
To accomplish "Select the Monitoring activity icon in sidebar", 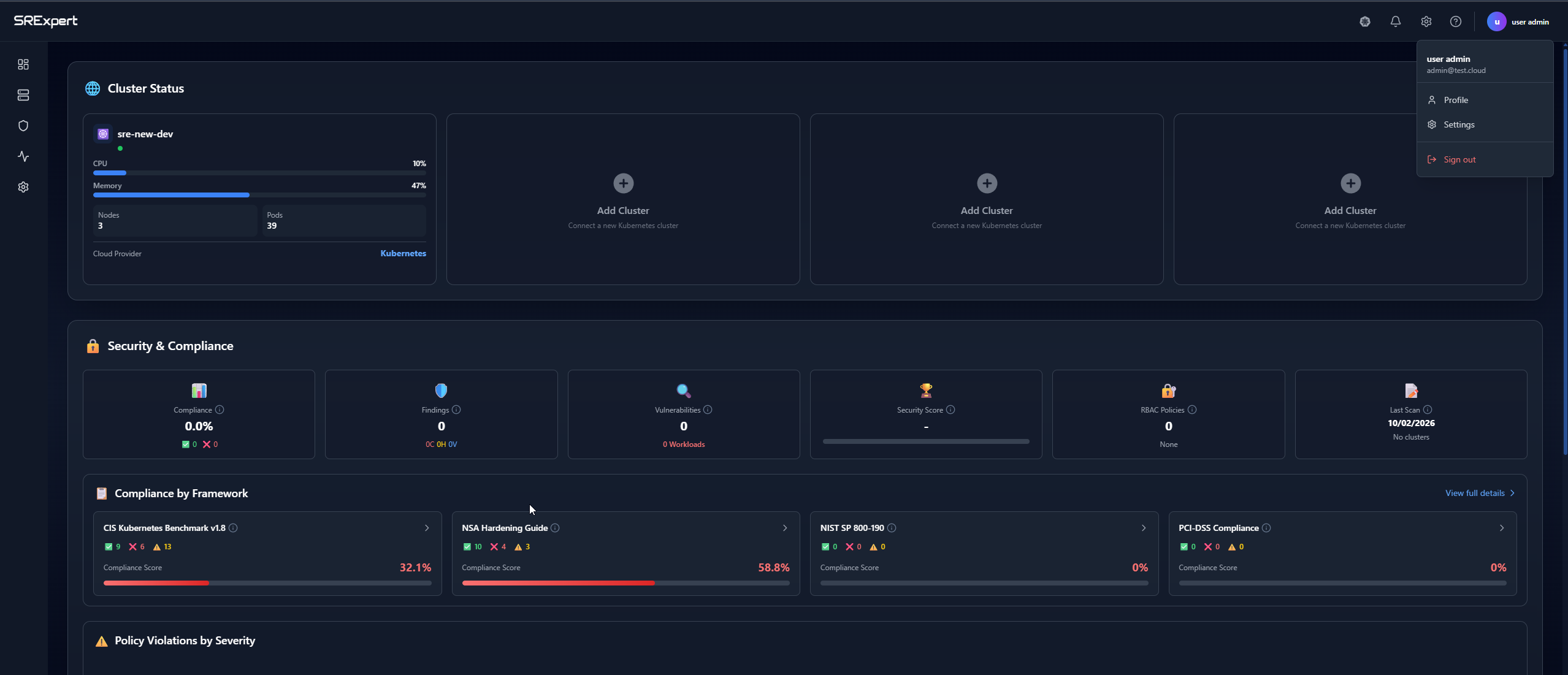I will coord(23,156).
